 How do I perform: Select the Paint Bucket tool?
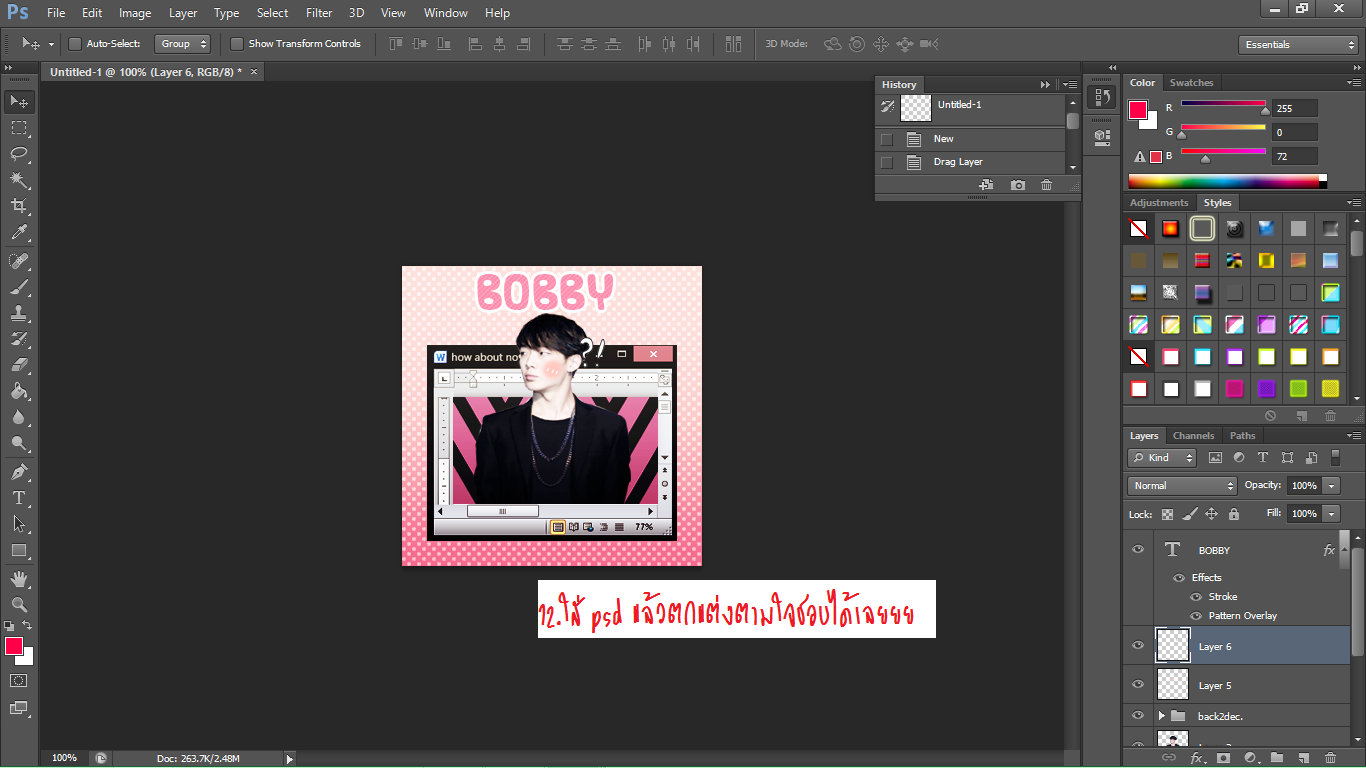[x=19, y=391]
